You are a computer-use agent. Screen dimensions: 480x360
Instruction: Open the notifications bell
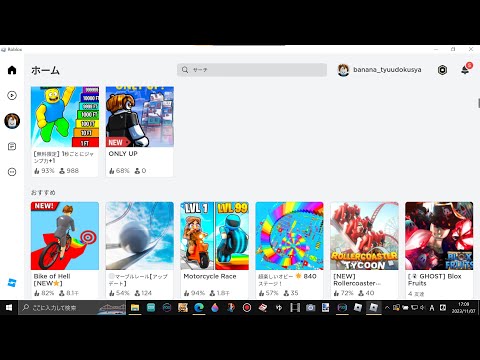pyautogui.click(x=465, y=70)
